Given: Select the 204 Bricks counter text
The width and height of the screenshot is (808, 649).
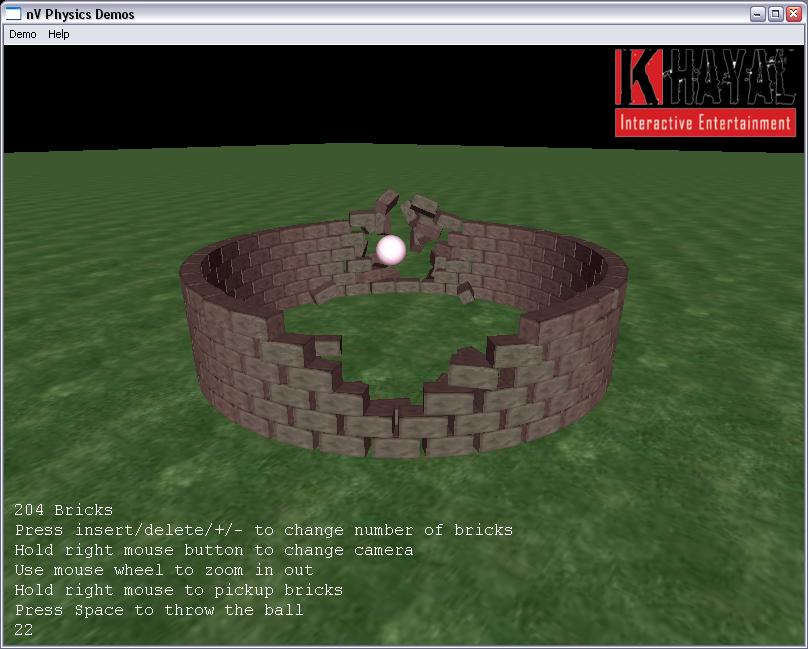Looking at the screenshot, I should point(64,510).
